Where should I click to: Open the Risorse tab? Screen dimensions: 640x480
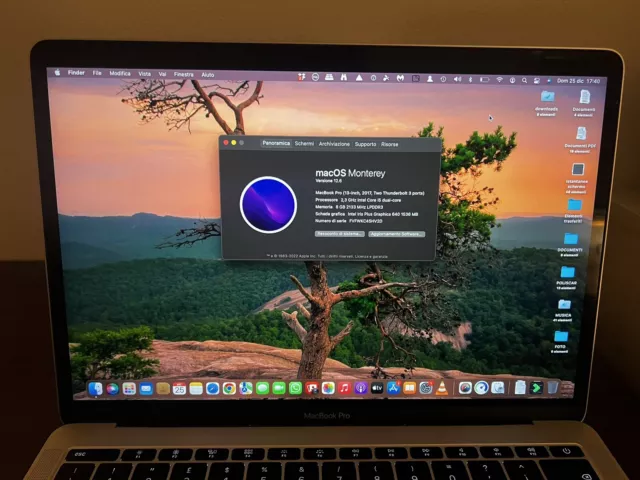389,144
